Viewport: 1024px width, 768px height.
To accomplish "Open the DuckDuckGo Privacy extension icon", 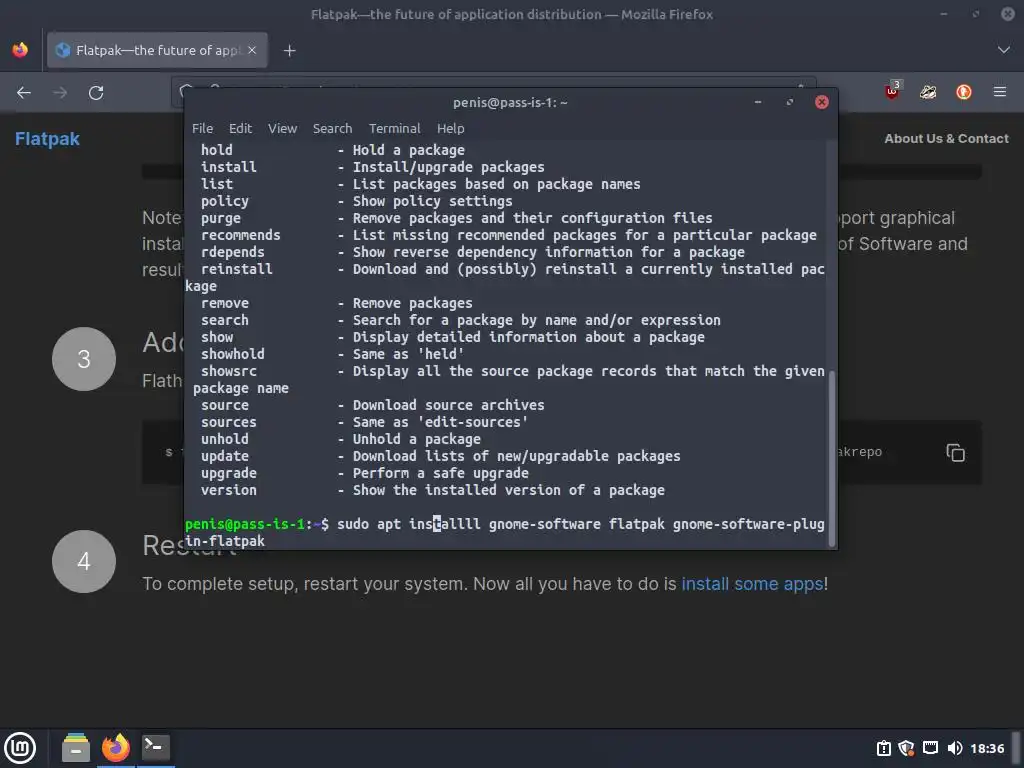I will (x=964, y=93).
